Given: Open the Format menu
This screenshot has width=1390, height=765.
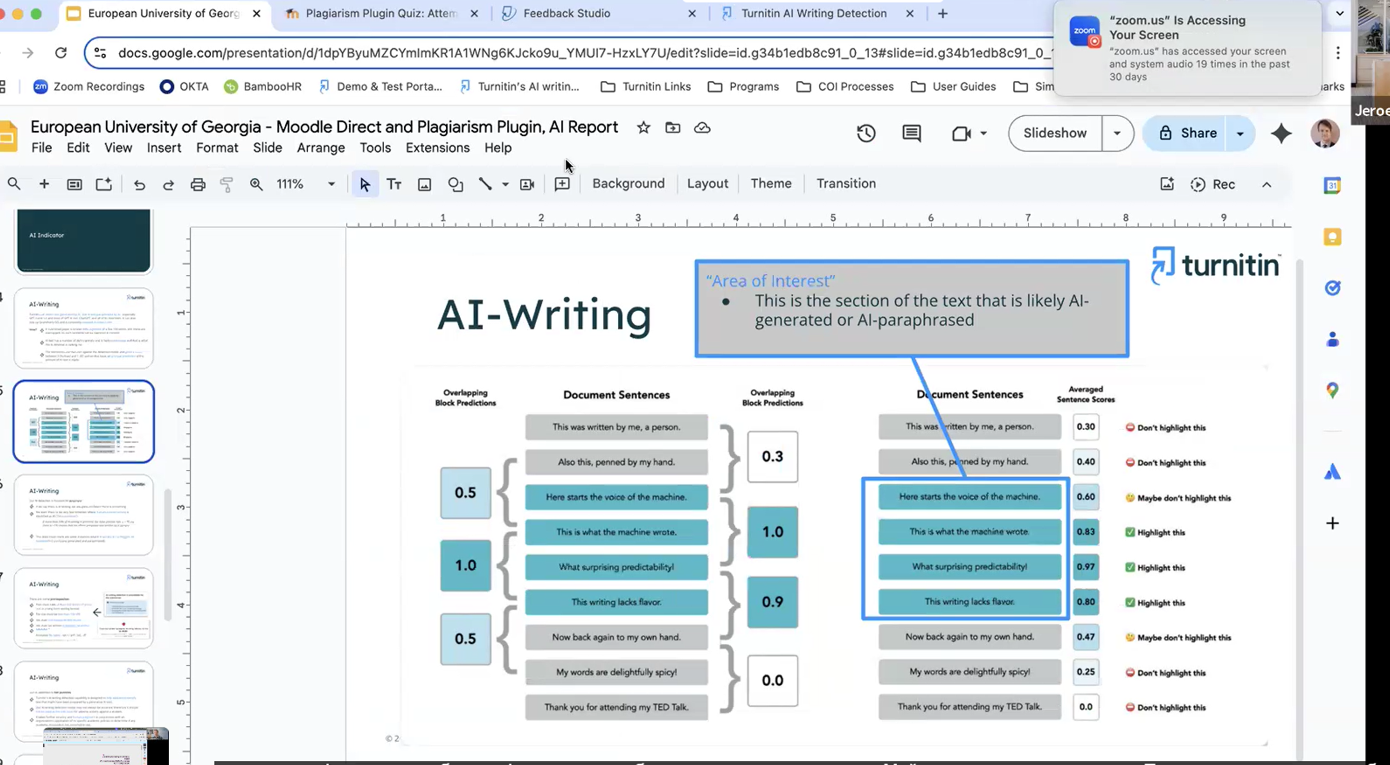Looking at the screenshot, I should click(217, 148).
